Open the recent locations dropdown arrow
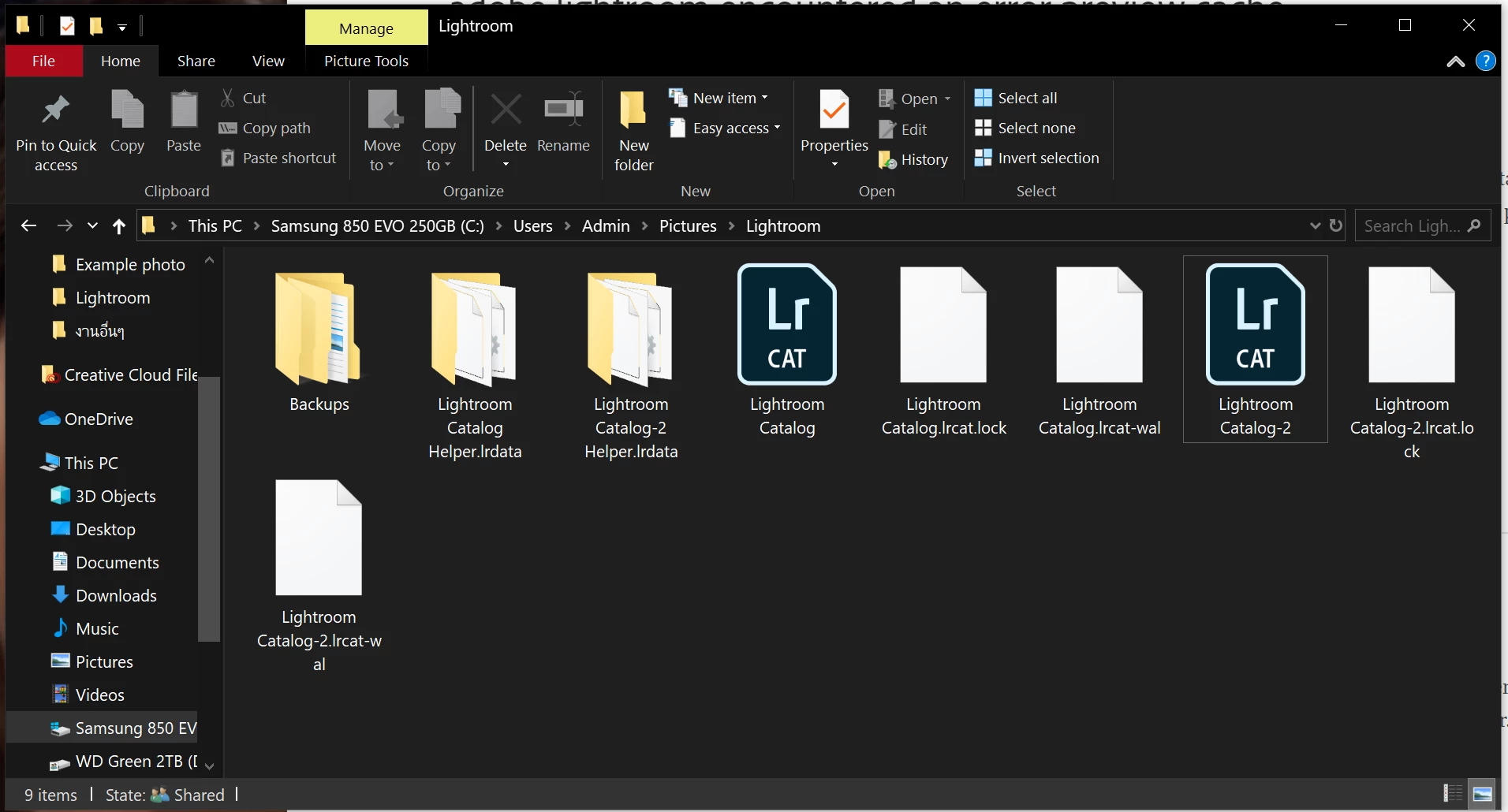1508x812 pixels. (92, 226)
